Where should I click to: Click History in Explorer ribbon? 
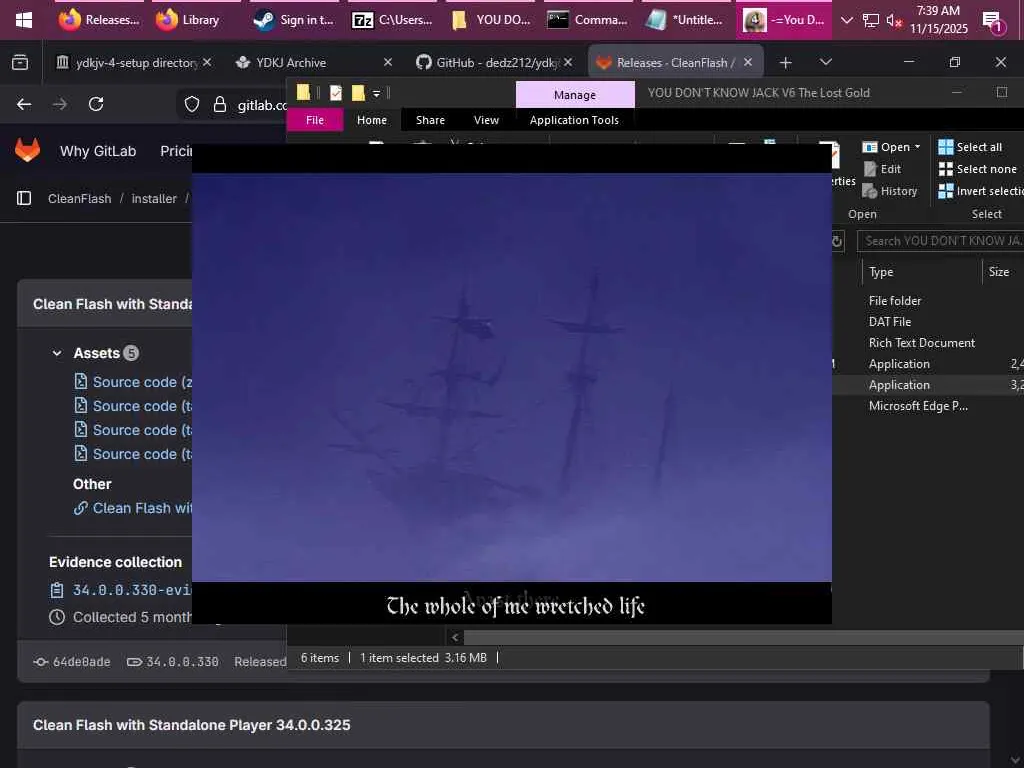pos(890,191)
